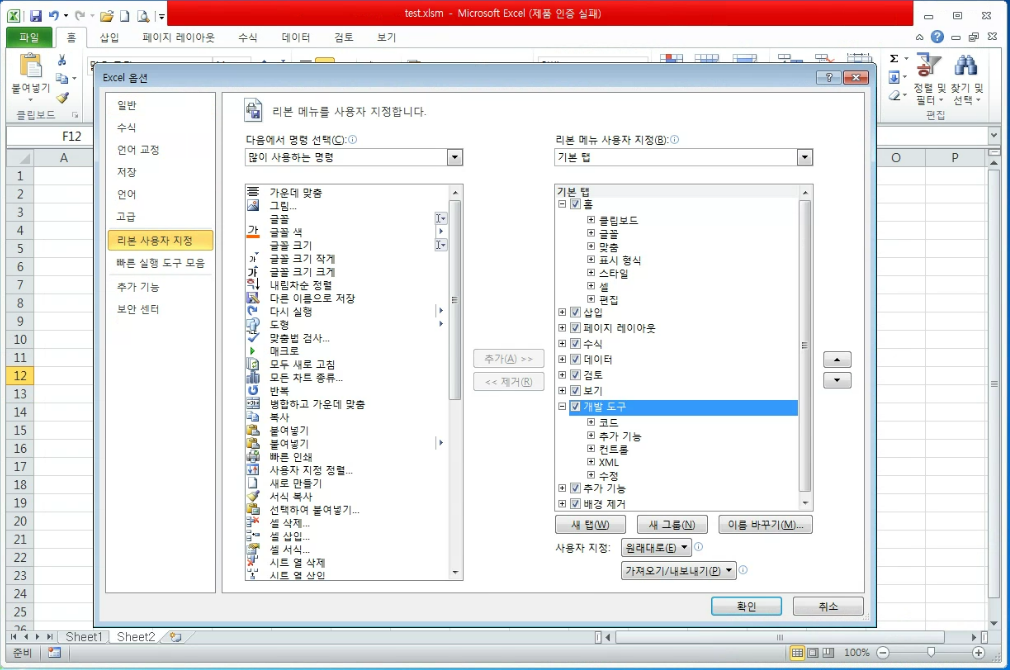
Task: Uncheck the 삽입 tab checkbox
Action: 576,312
